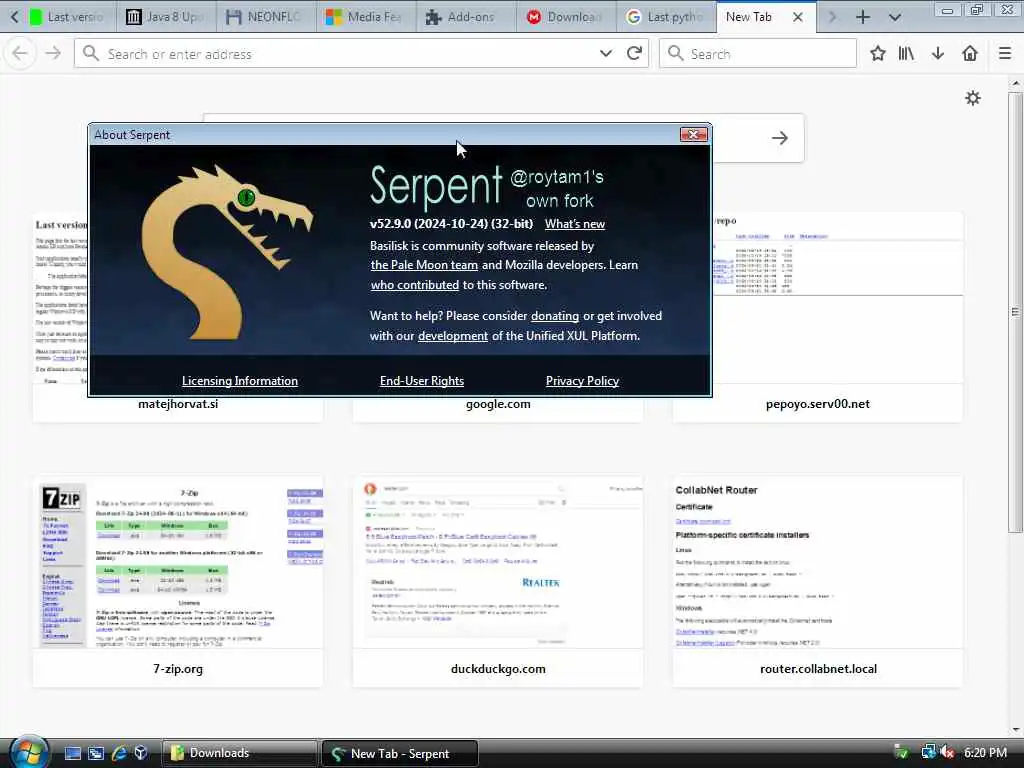Click the bookmark star icon
The width and height of the screenshot is (1024, 768).
878,54
